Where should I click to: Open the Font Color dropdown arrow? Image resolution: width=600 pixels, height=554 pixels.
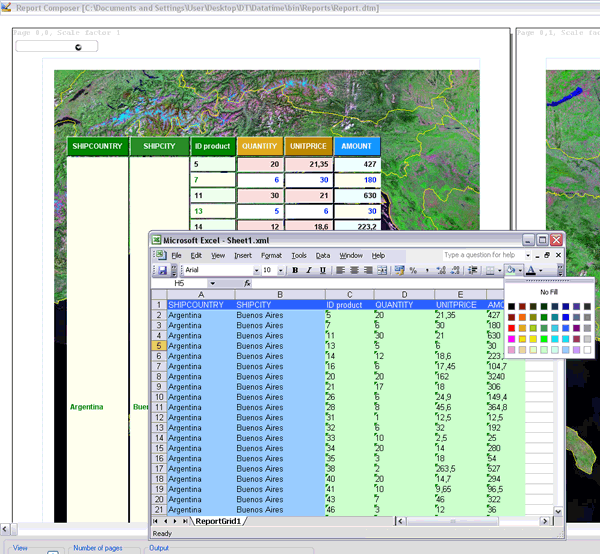point(541,270)
